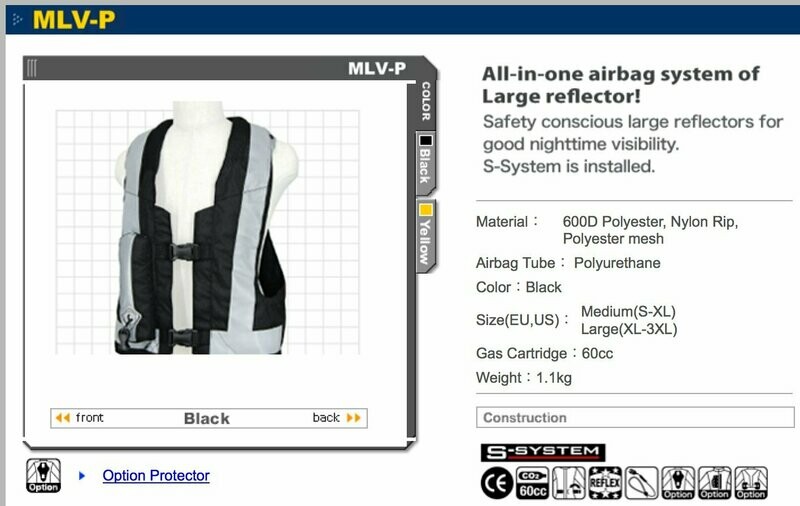The image size is (800, 506).
Task: Click the CO2 60cc cartridge icon
Action: (x=532, y=483)
